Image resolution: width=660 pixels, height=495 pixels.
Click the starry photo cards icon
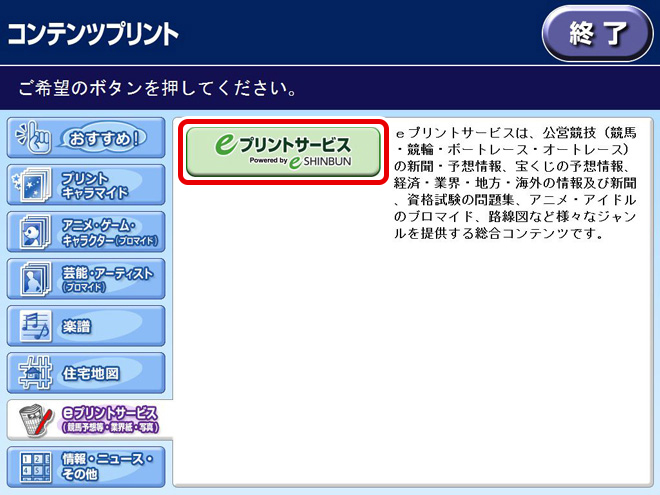pos(32,185)
